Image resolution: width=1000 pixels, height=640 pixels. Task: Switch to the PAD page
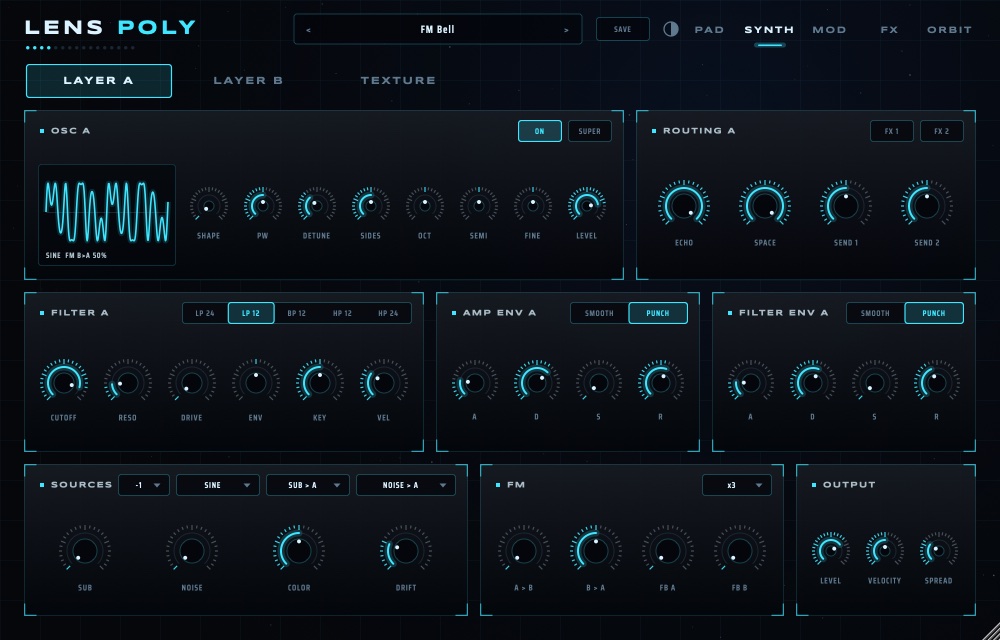click(709, 29)
